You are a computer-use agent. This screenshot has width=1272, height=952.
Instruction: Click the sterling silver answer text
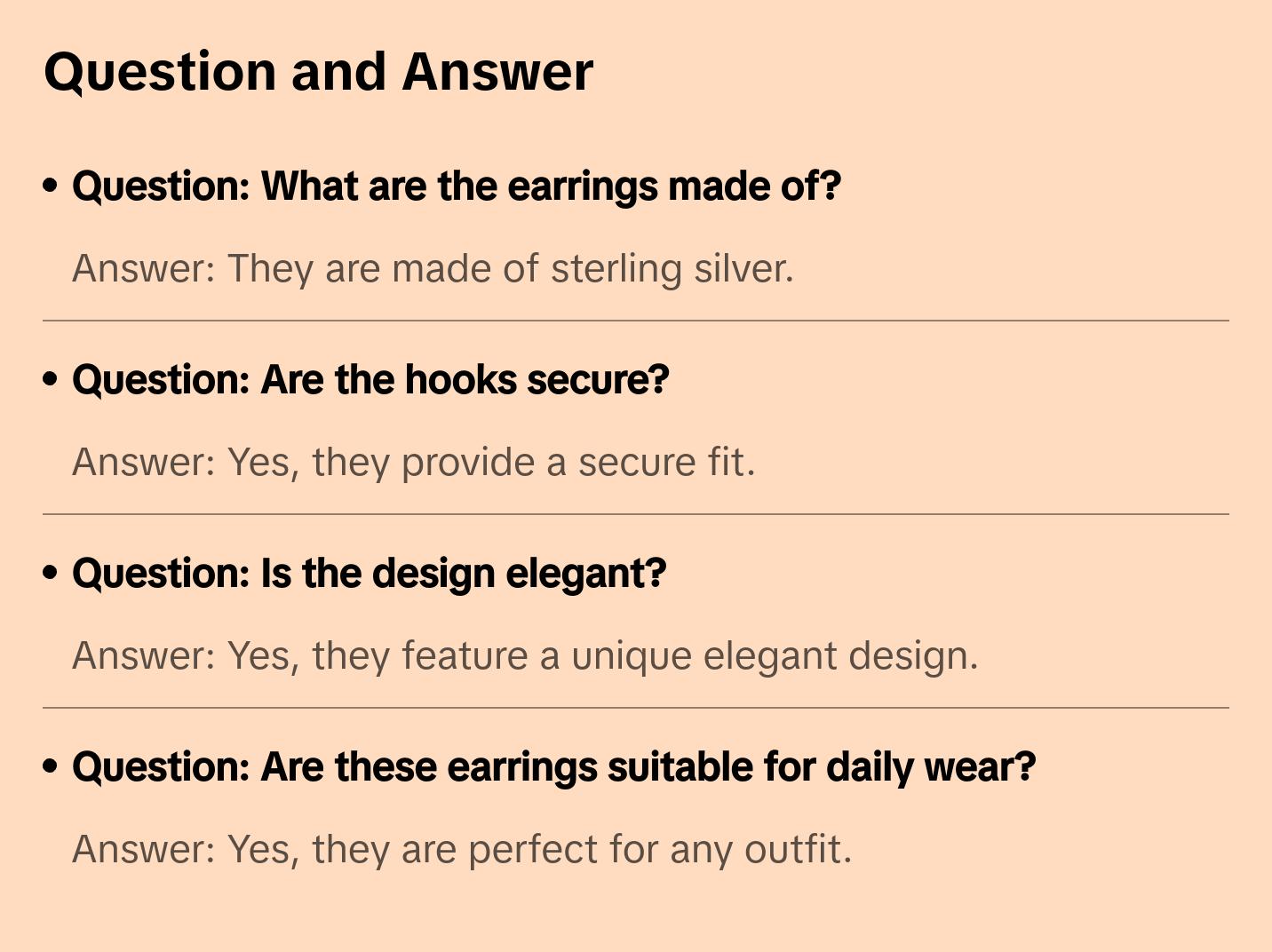[433, 268]
